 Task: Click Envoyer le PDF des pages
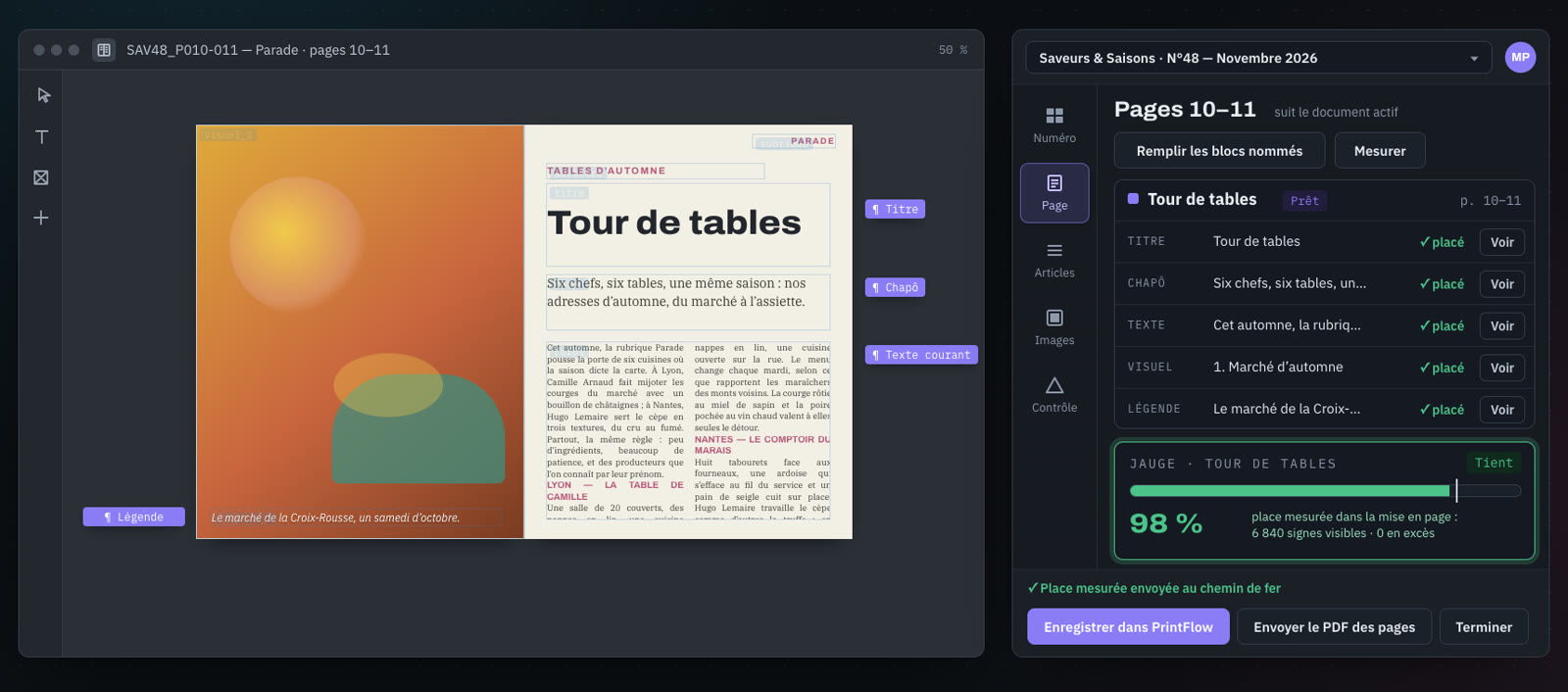(1334, 627)
